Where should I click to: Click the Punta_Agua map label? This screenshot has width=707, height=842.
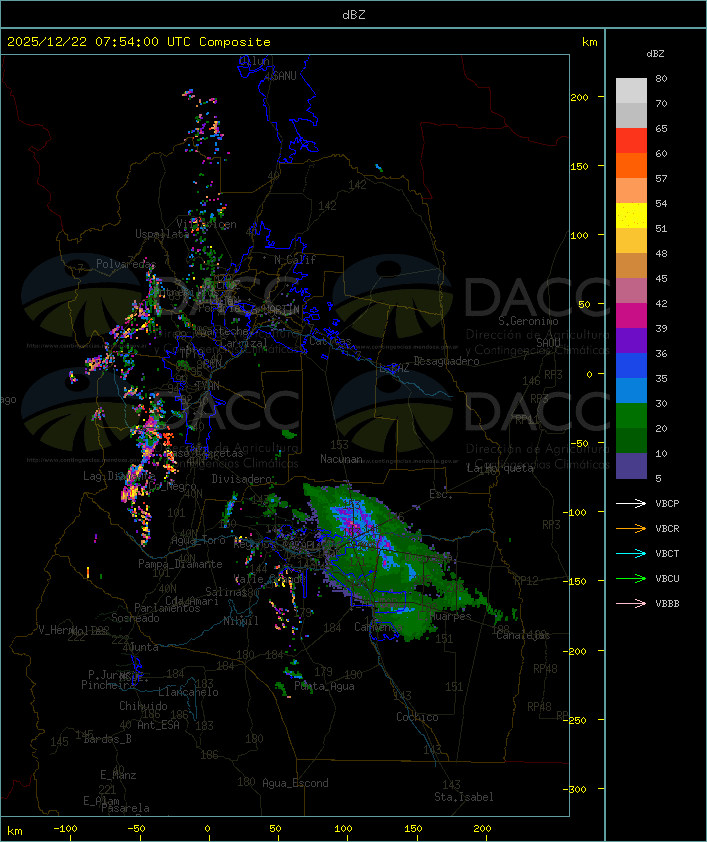click(x=324, y=686)
